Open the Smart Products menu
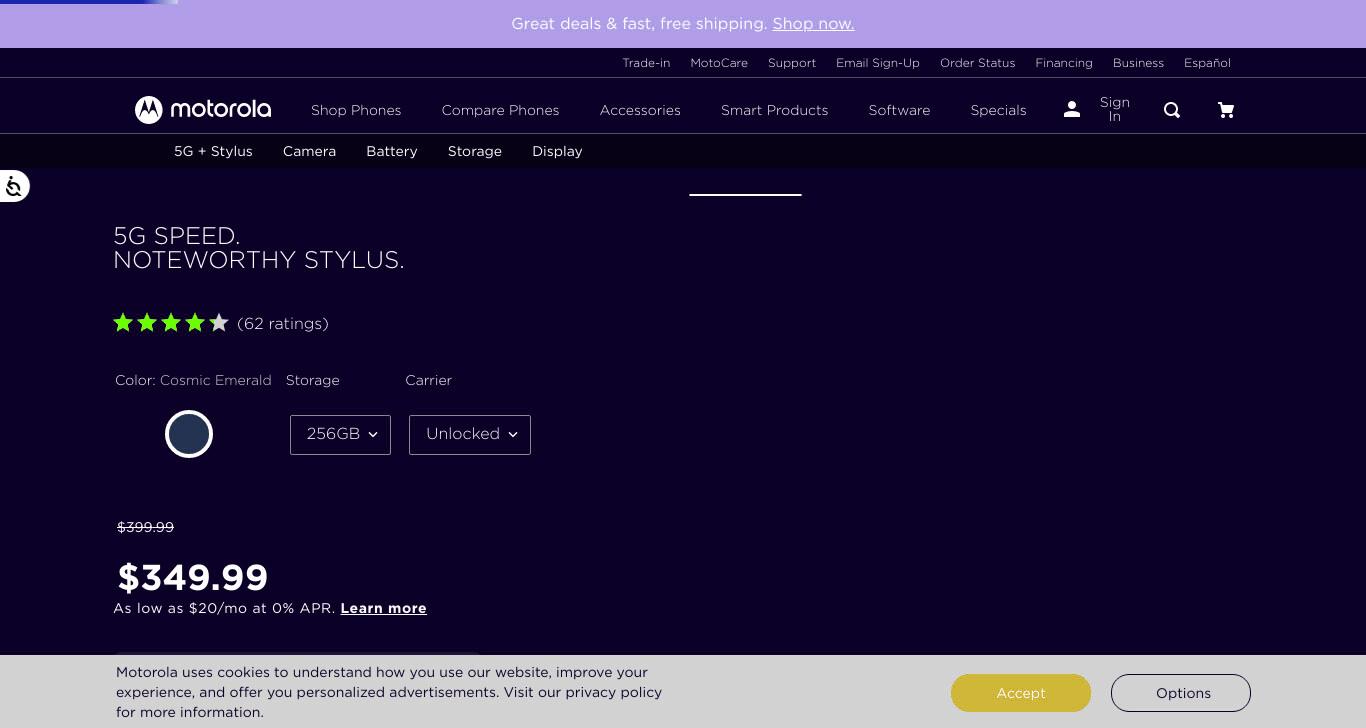This screenshot has height=728, width=1366. [775, 110]
